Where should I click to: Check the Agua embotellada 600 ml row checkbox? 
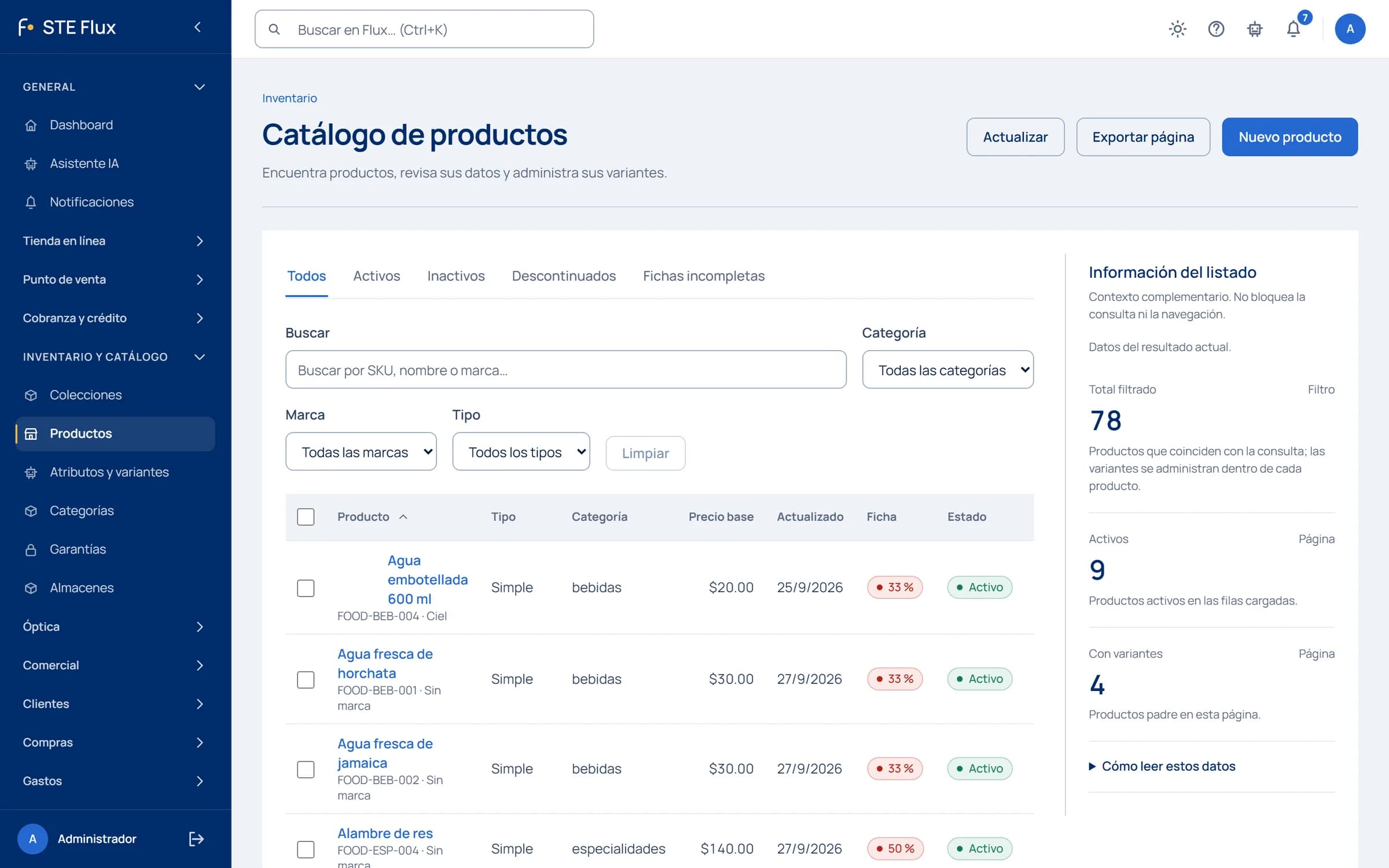(x=306, y=588)
